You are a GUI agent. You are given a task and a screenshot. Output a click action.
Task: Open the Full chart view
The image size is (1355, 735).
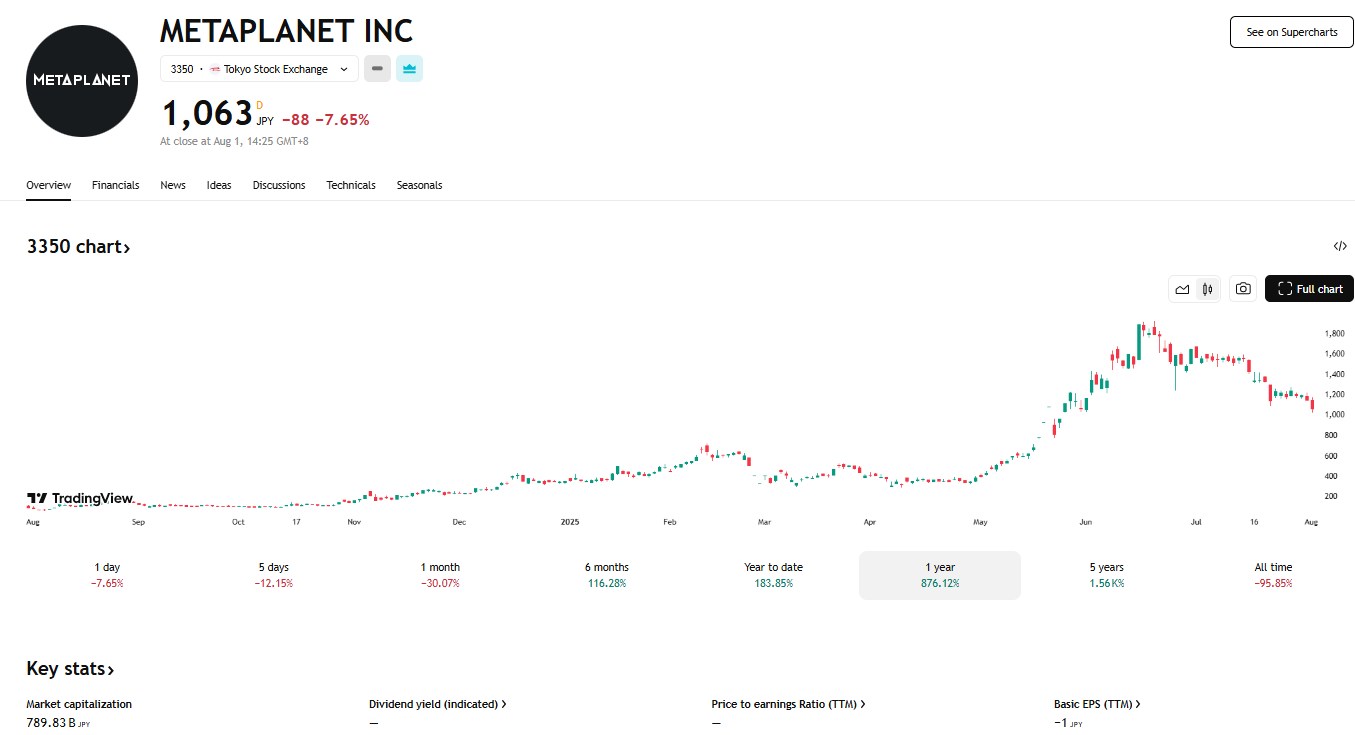point(1309,288)
